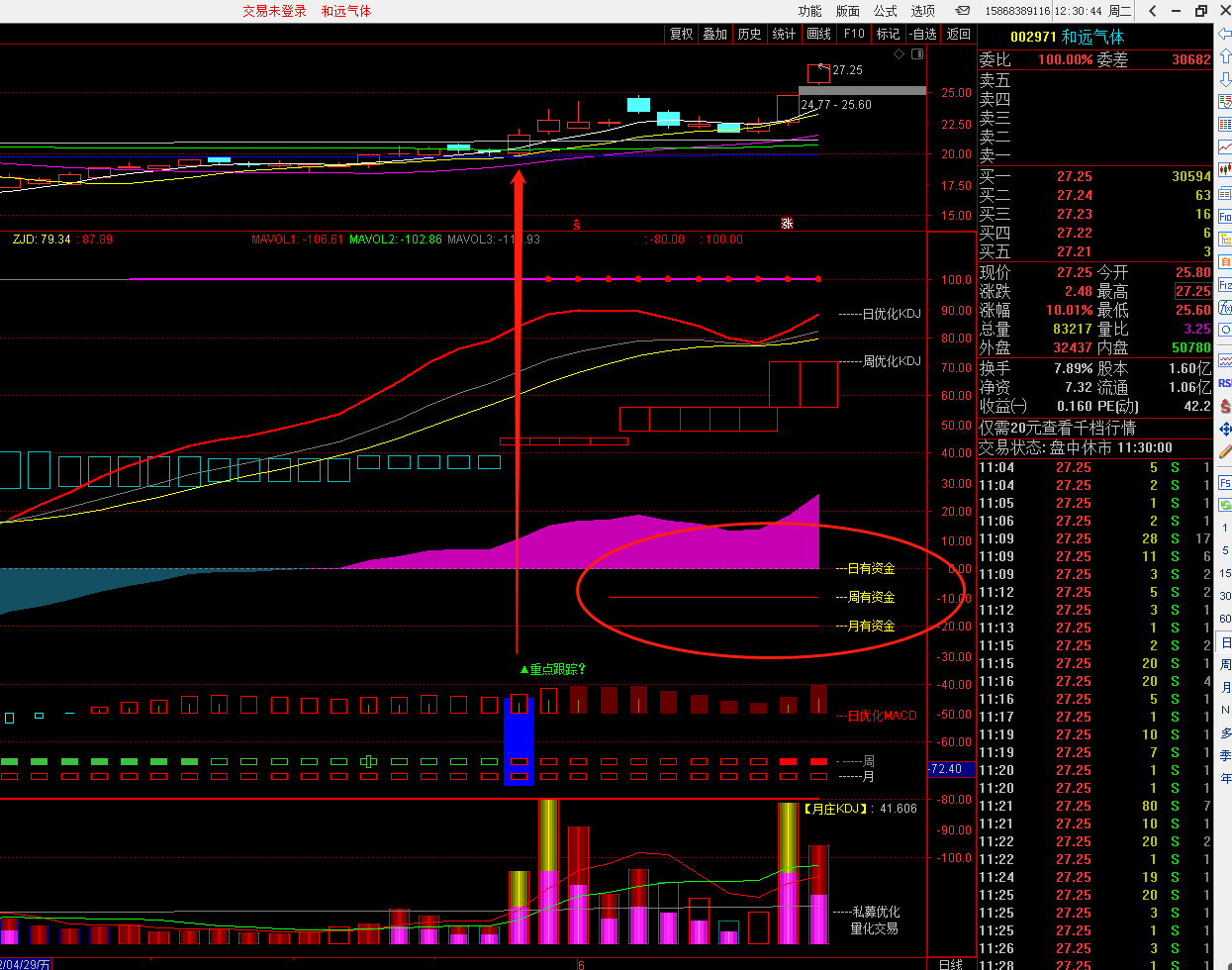
Task: Open the 公式 menu
Action: [886, 11]
